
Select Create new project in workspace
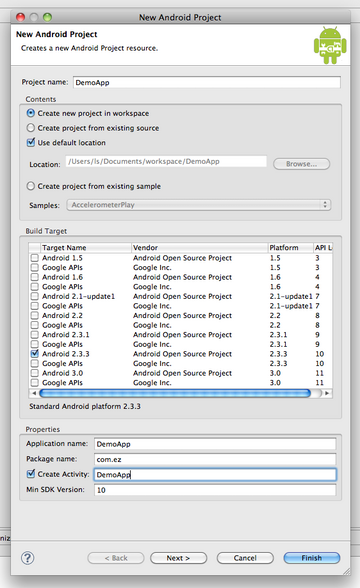[x=31, y=113]
